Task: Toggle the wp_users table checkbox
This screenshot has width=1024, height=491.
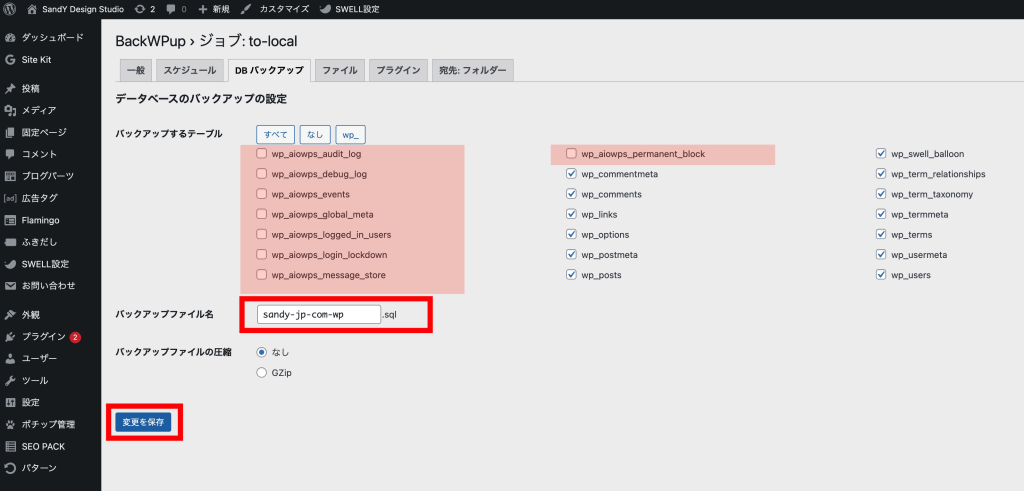Action: [x=881, y=275]
